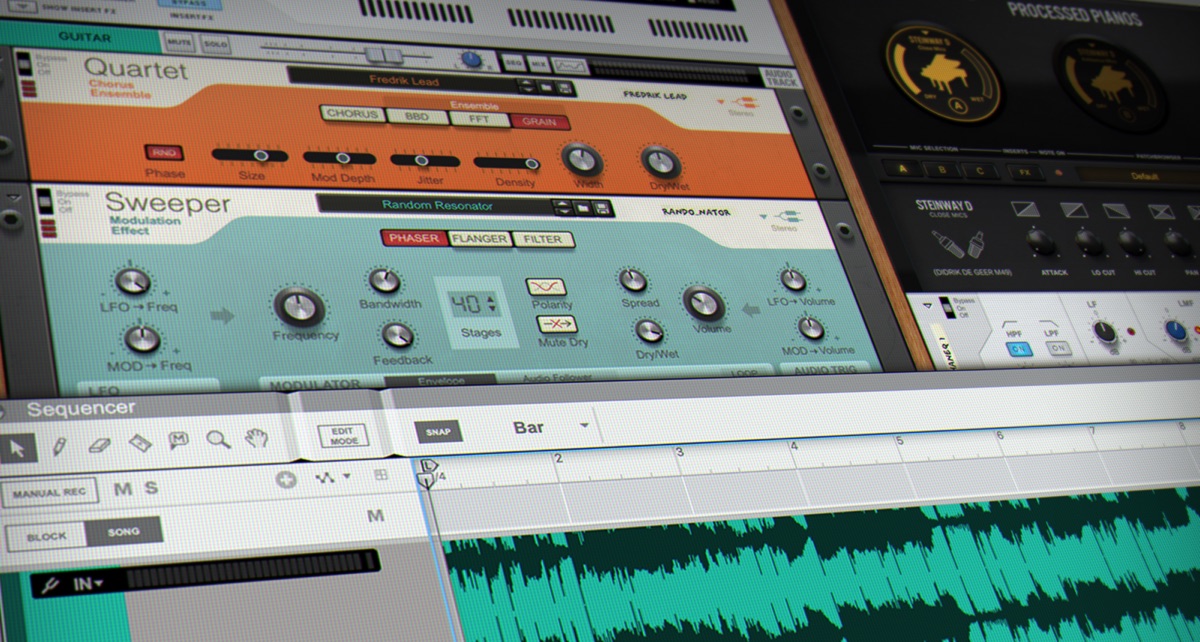Click the Mute Dry icon on Sweeper
1200x642 pixels.
557,324
